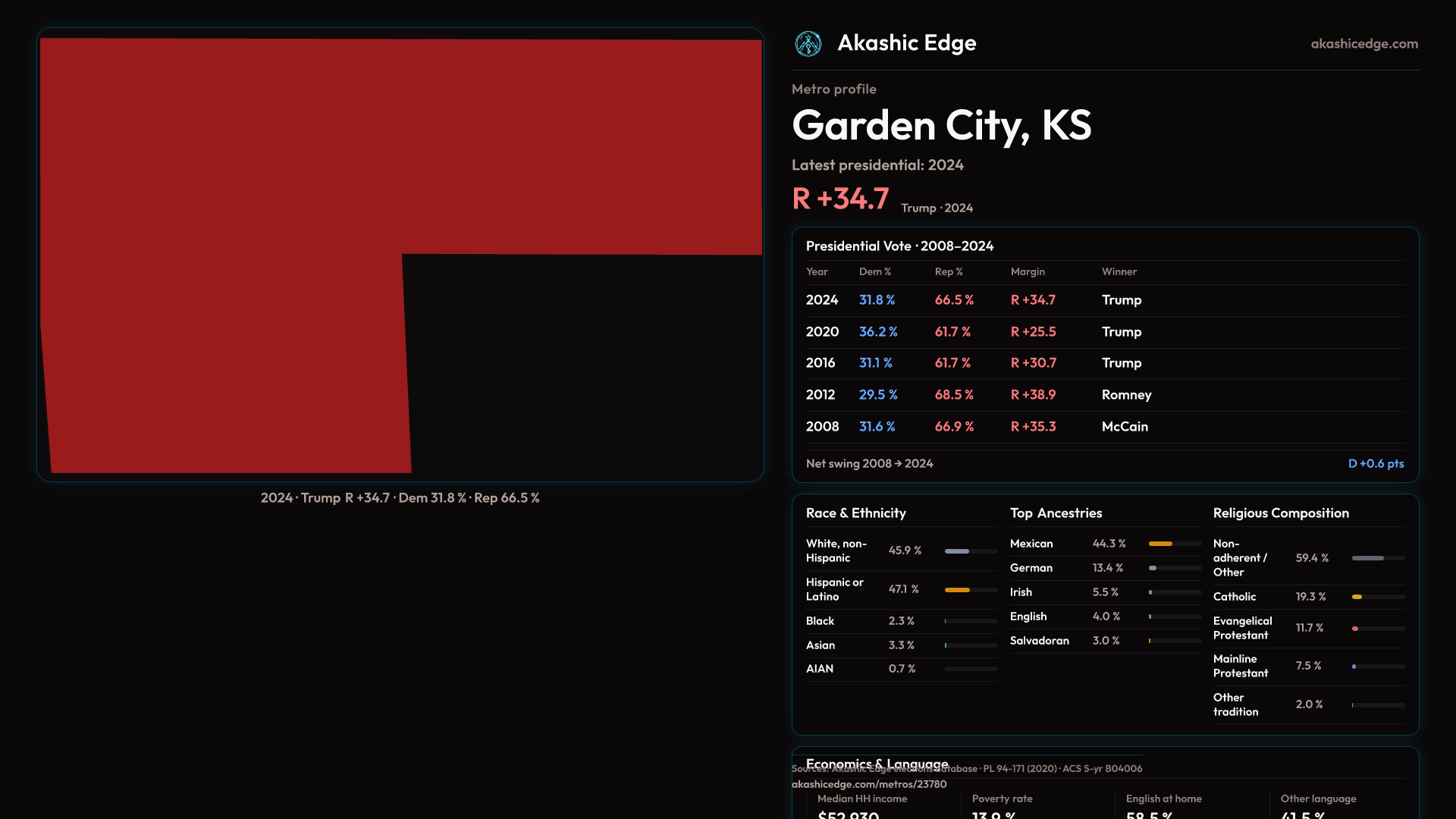Click the Economics & Language heading

point(877,762)
